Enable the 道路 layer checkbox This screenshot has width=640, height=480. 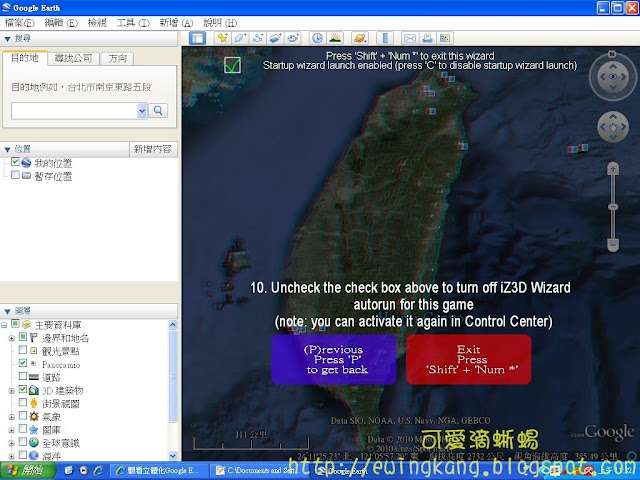click(23, 376)
